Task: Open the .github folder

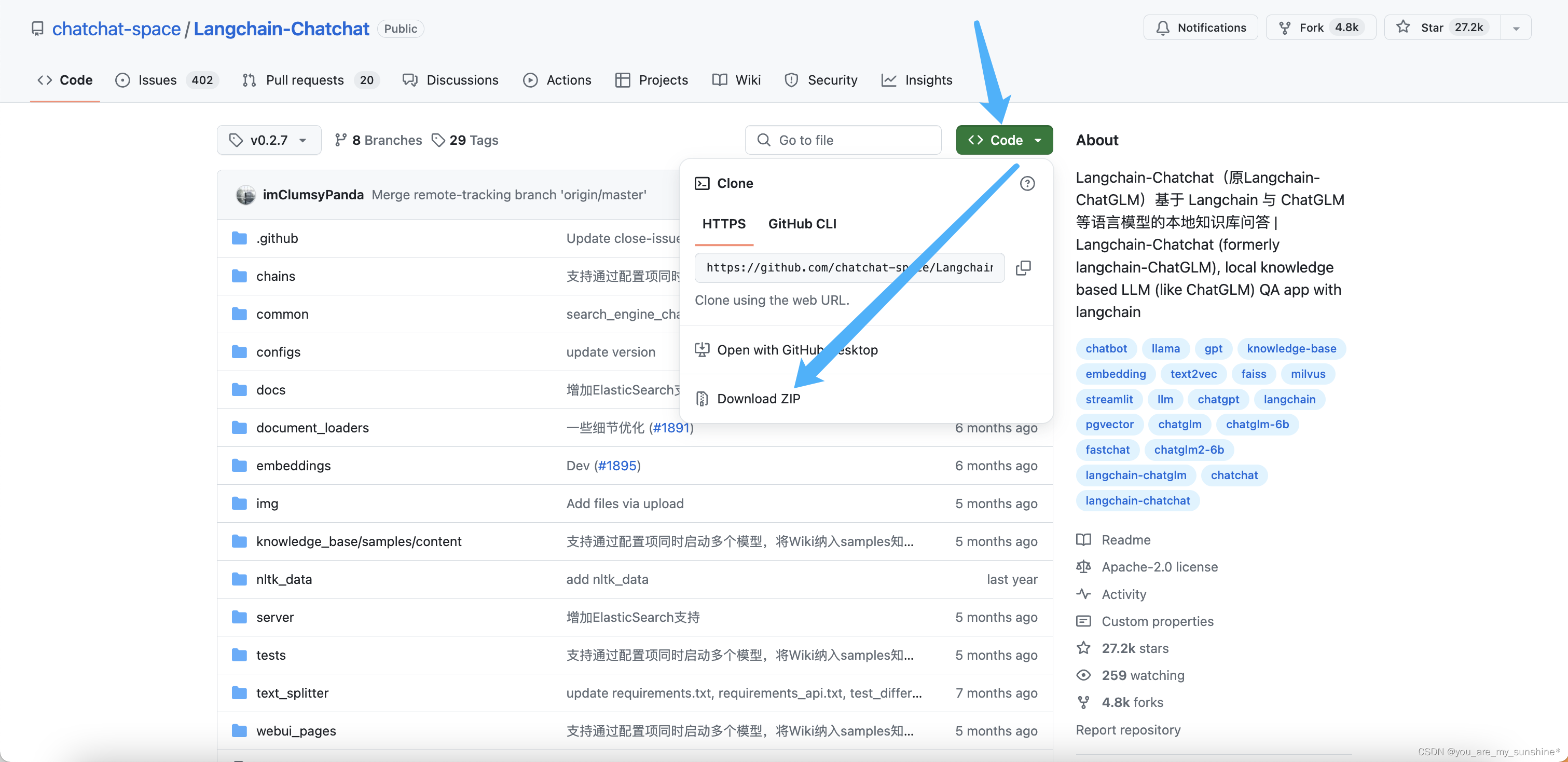Action: (x=277, y=238)
